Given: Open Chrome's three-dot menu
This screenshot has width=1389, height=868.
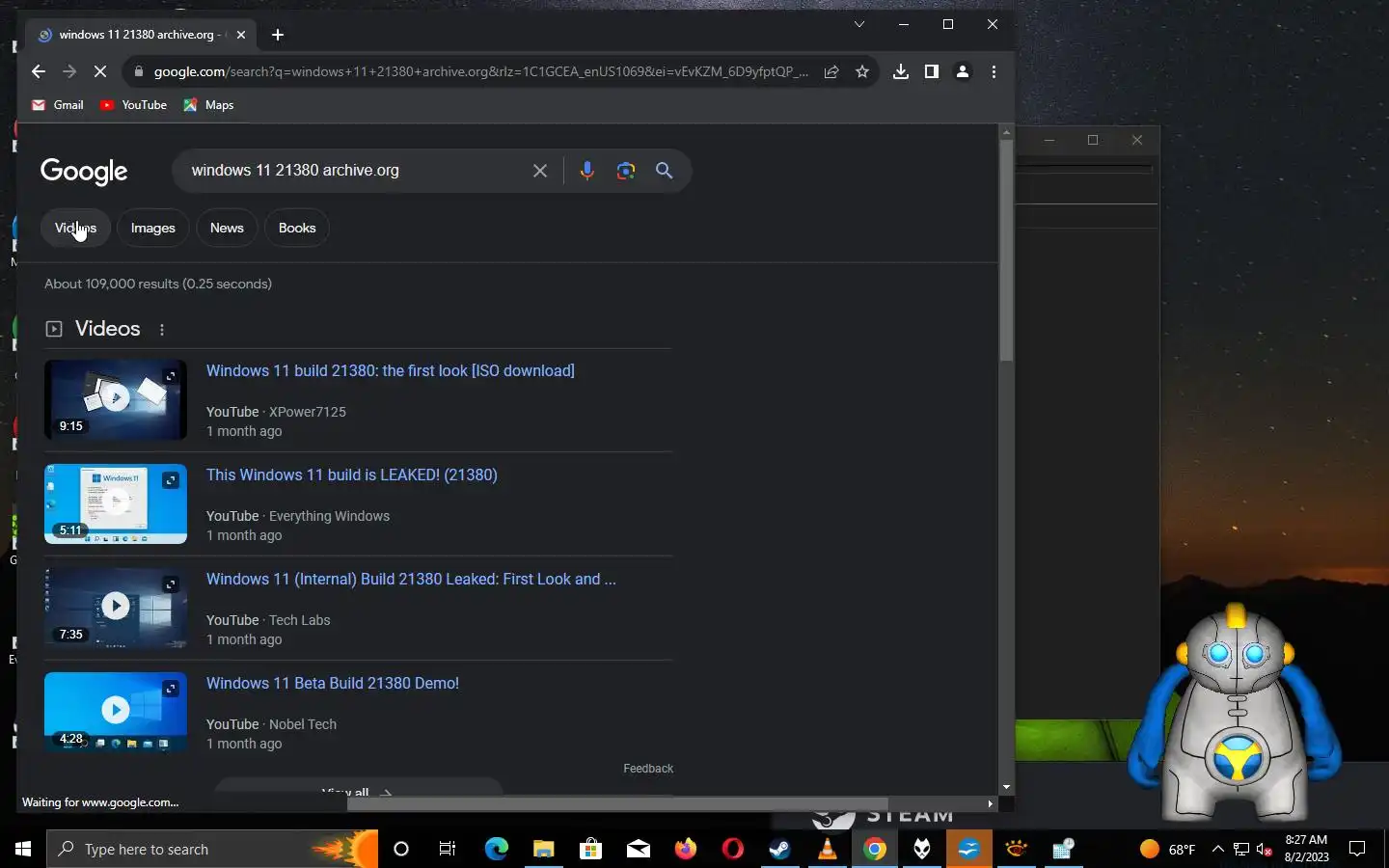Looking at the screenshot, I should coord(994,71).
